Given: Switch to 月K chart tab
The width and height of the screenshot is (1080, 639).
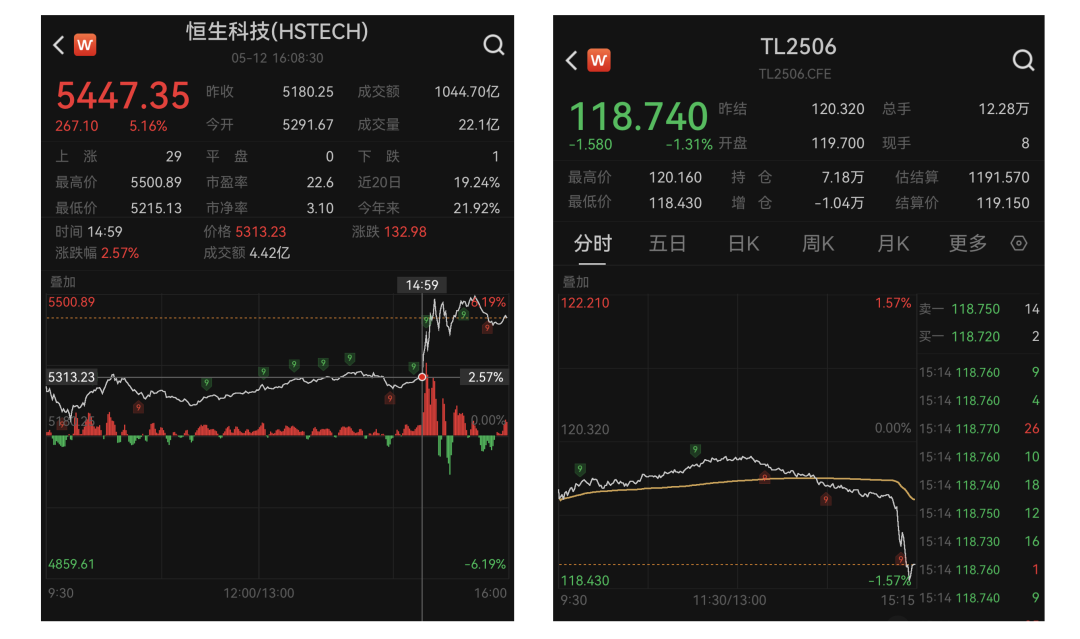Looking at the screenshot, I should coord(893,244).
